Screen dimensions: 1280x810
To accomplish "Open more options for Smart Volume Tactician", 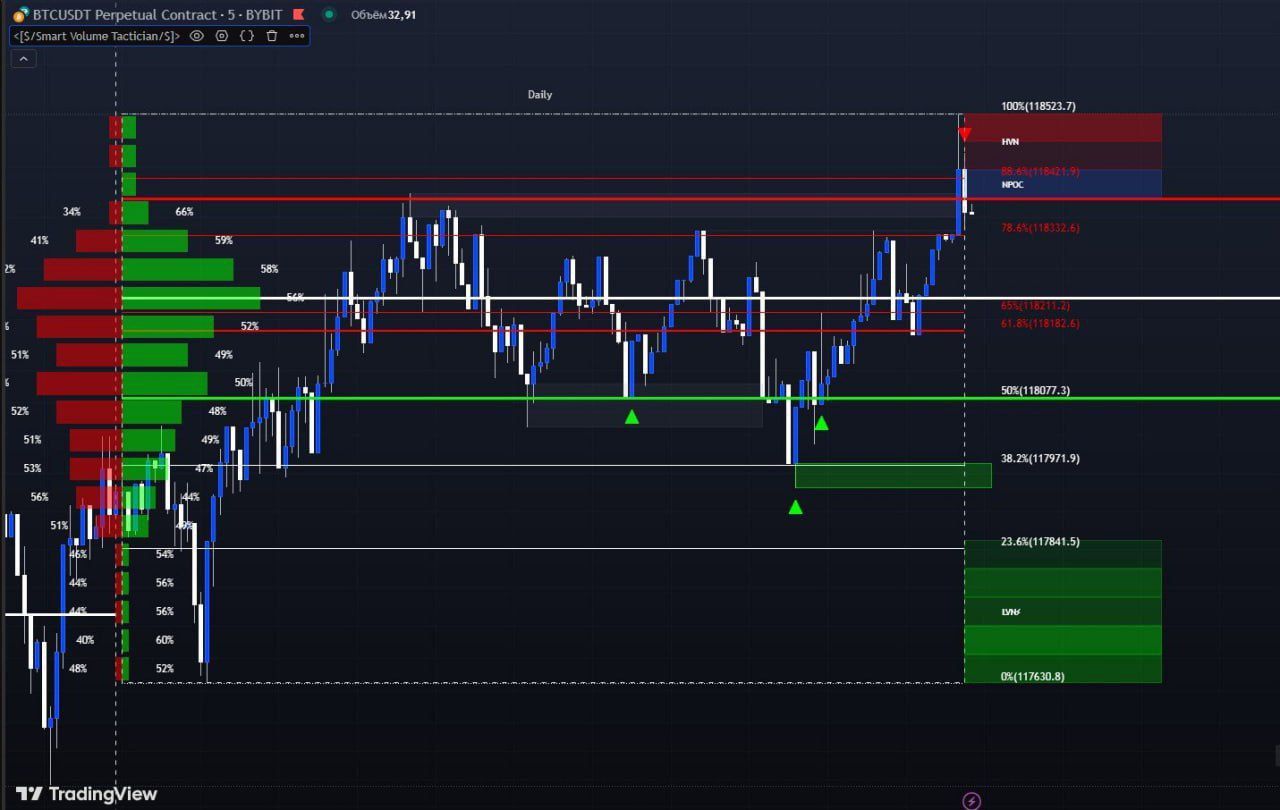I will [x=297, y=36].
